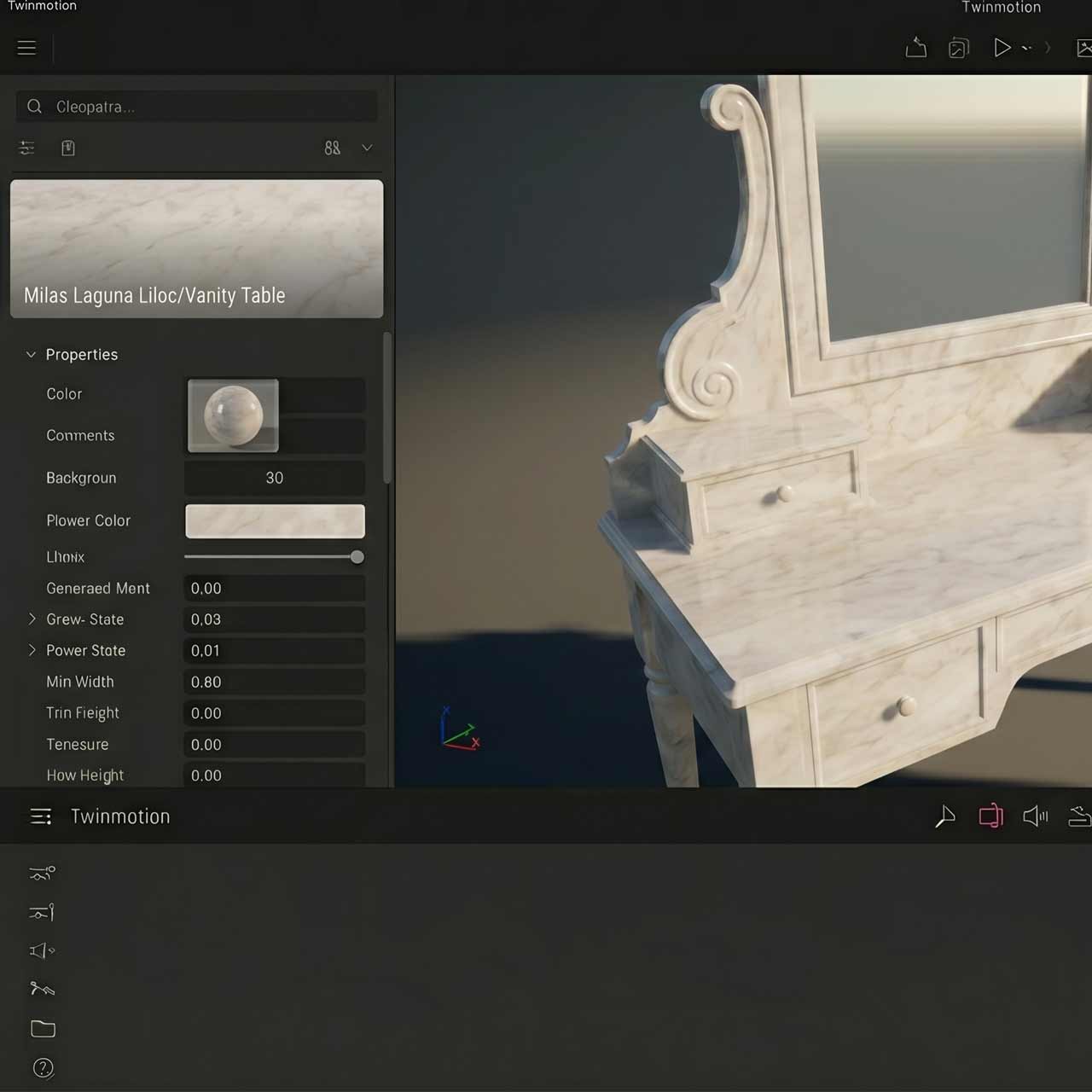Open the small dropdown next to the play button

click(x=1026, y=49)
